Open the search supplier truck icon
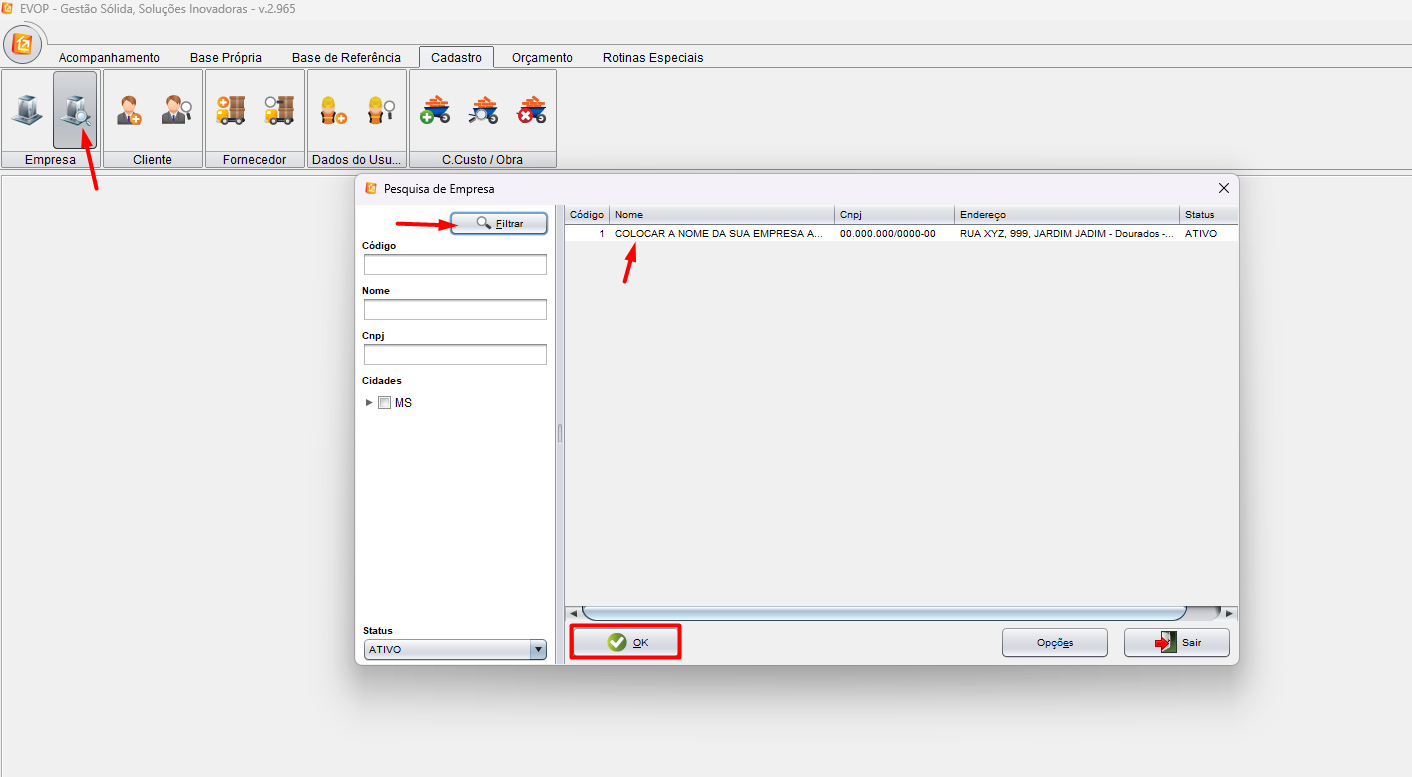1412x777 pixels. pyautogui.click(x=279, y=110)
